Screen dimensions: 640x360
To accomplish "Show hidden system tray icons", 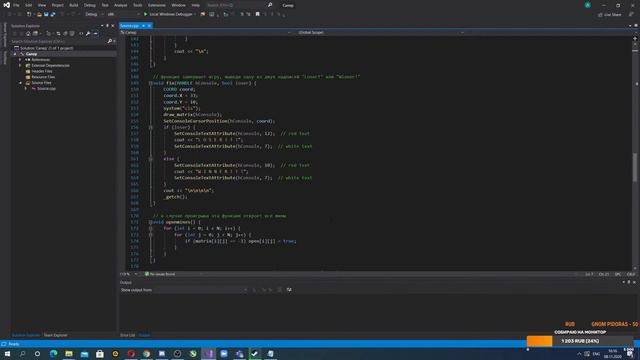I will coord(579,354).
